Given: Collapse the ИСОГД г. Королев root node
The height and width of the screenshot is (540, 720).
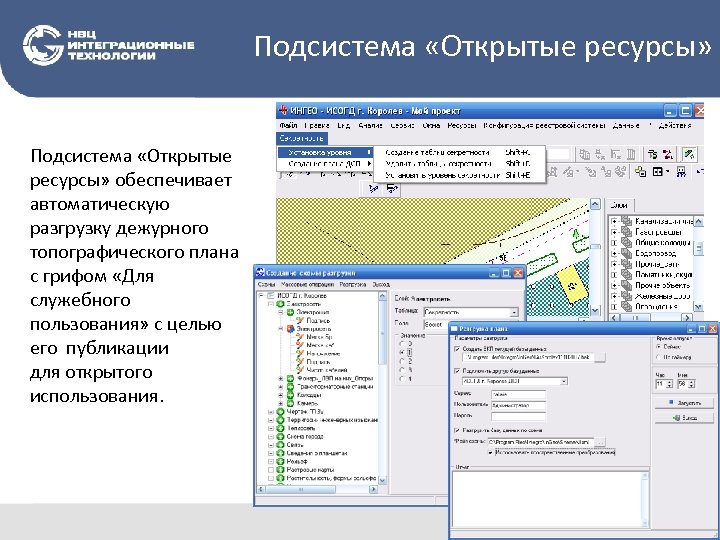Looking at the screenshot, I should click(x=261, y=296).
